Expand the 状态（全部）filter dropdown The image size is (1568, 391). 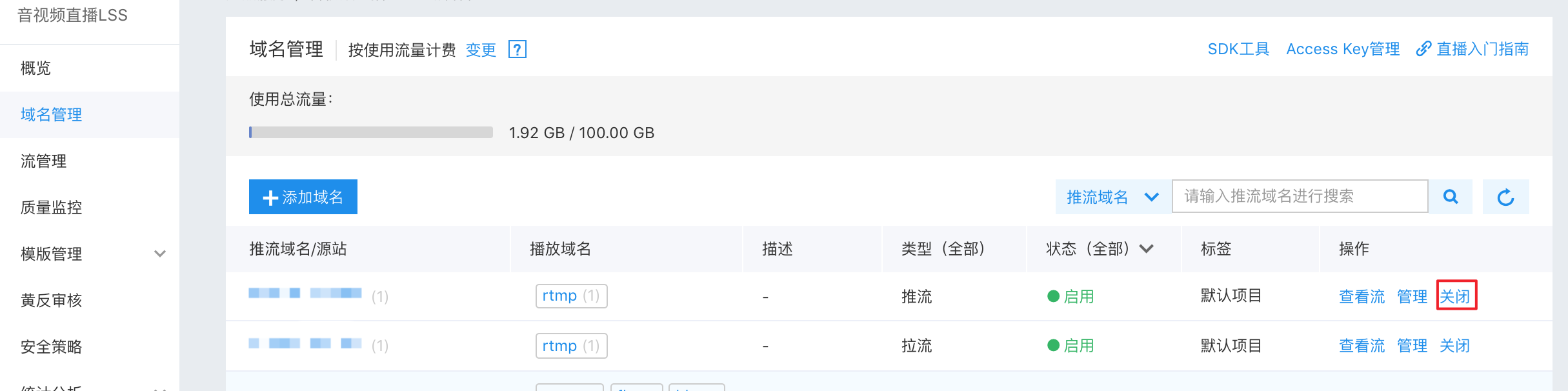click(x=1100, y=248)
